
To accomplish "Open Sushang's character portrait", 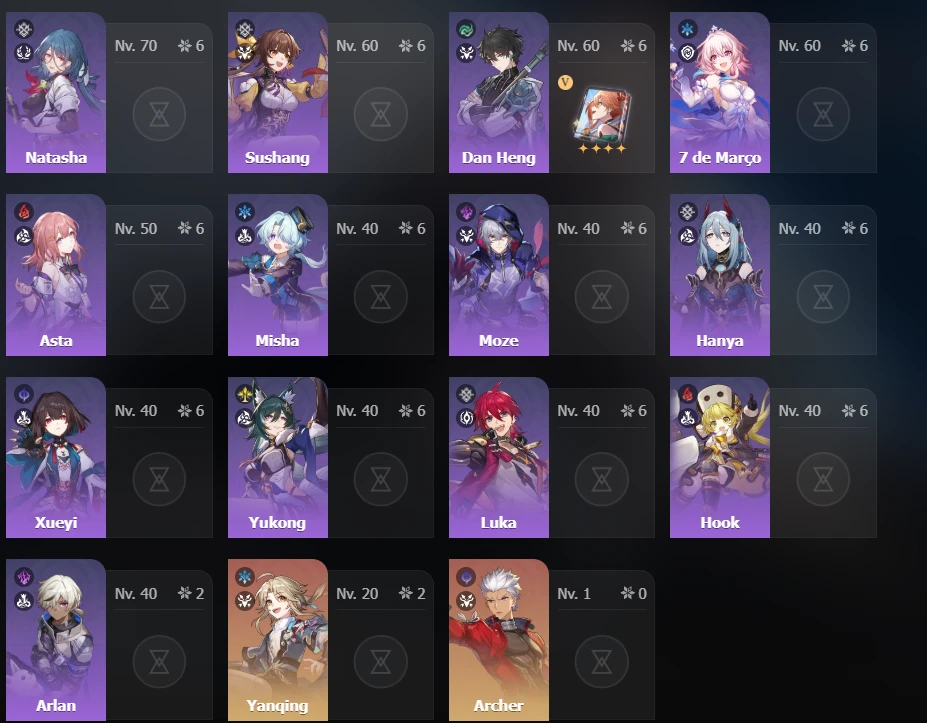I will pos(278,93).
